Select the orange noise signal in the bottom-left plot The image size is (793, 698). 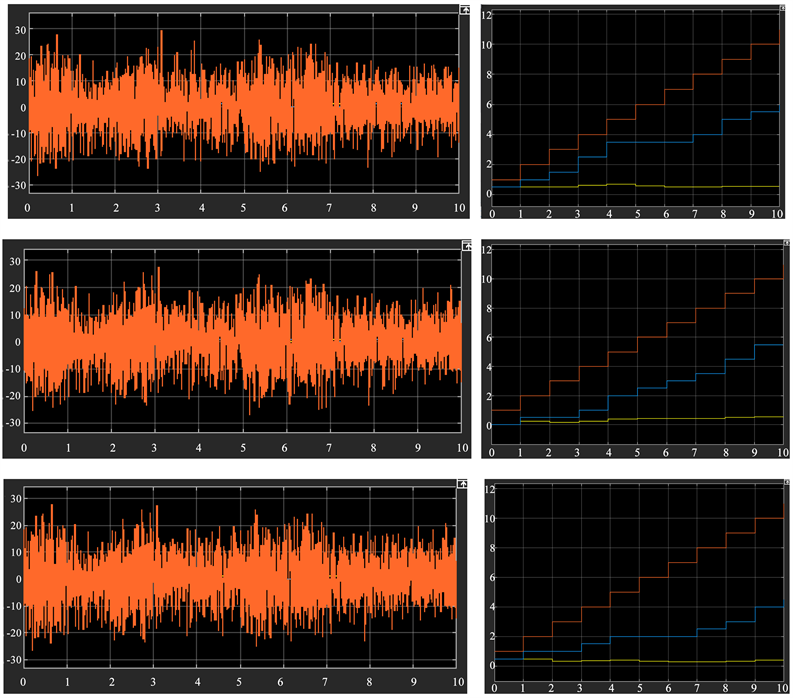tap(240, 580)
